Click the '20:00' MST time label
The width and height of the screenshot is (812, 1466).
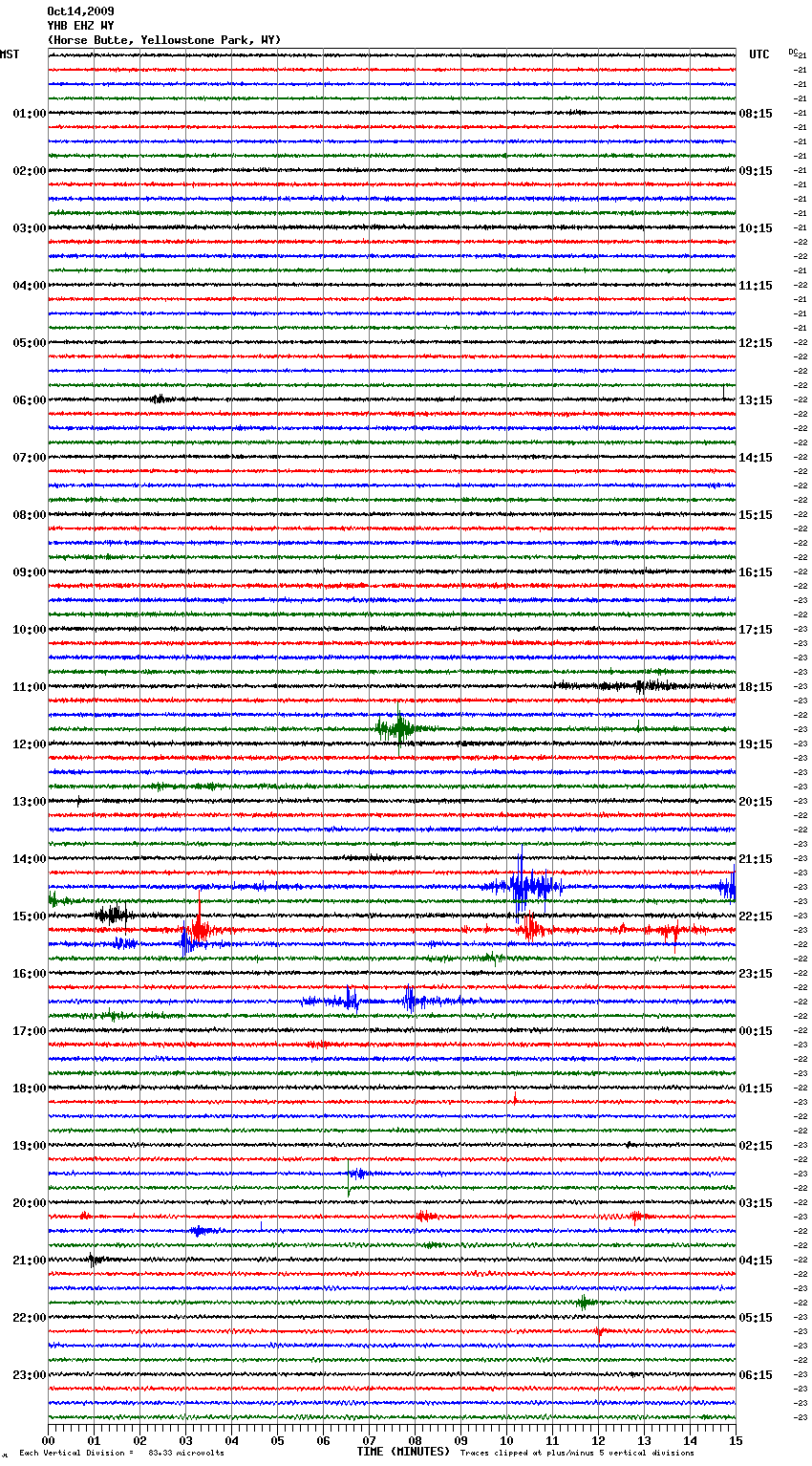[x=30, y=1203]
